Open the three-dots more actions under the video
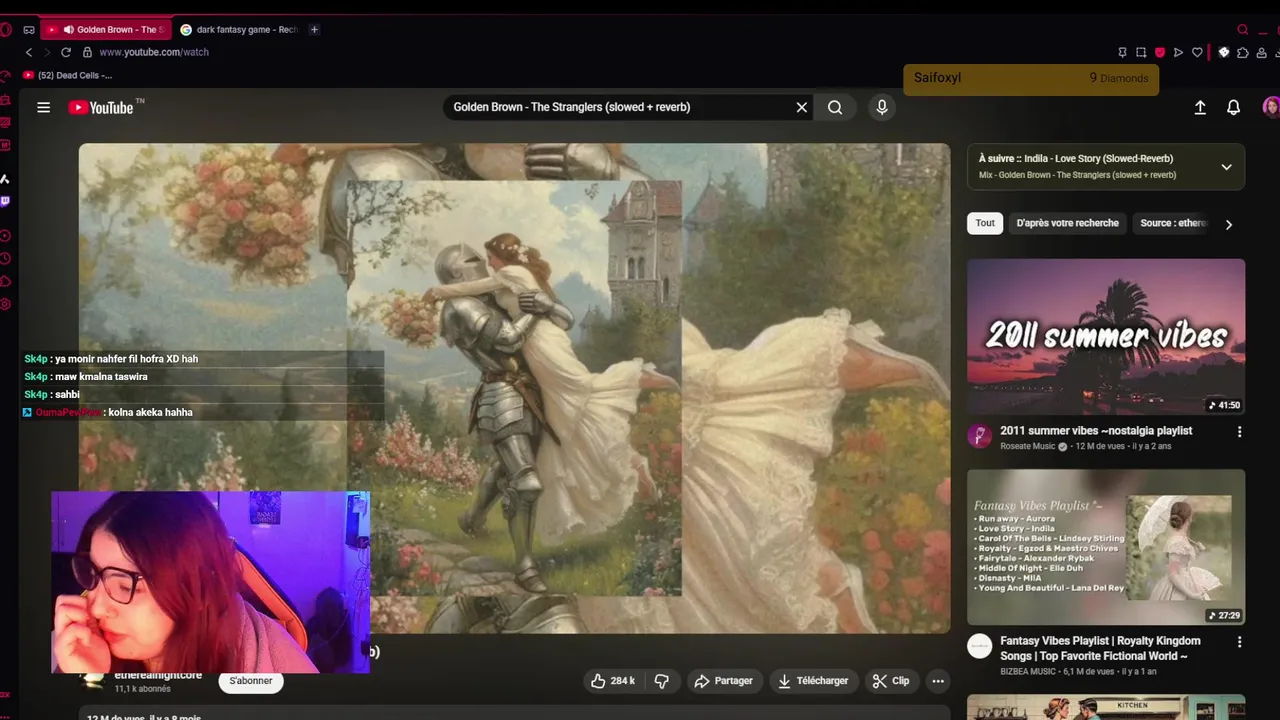Screen dimensions: 1280x720 point(938,681)
